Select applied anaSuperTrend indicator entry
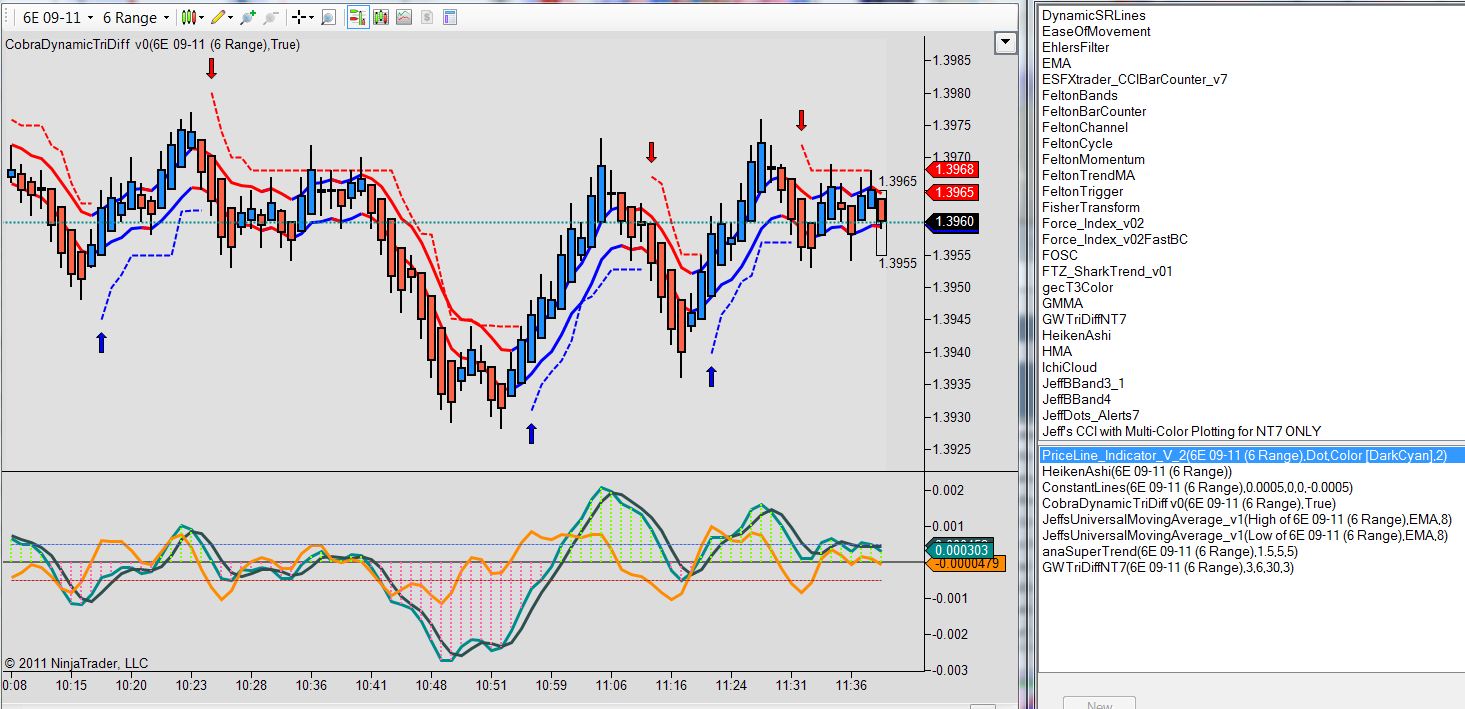This screenshot has width=1465, height=709. click(x=1170, y=551)
